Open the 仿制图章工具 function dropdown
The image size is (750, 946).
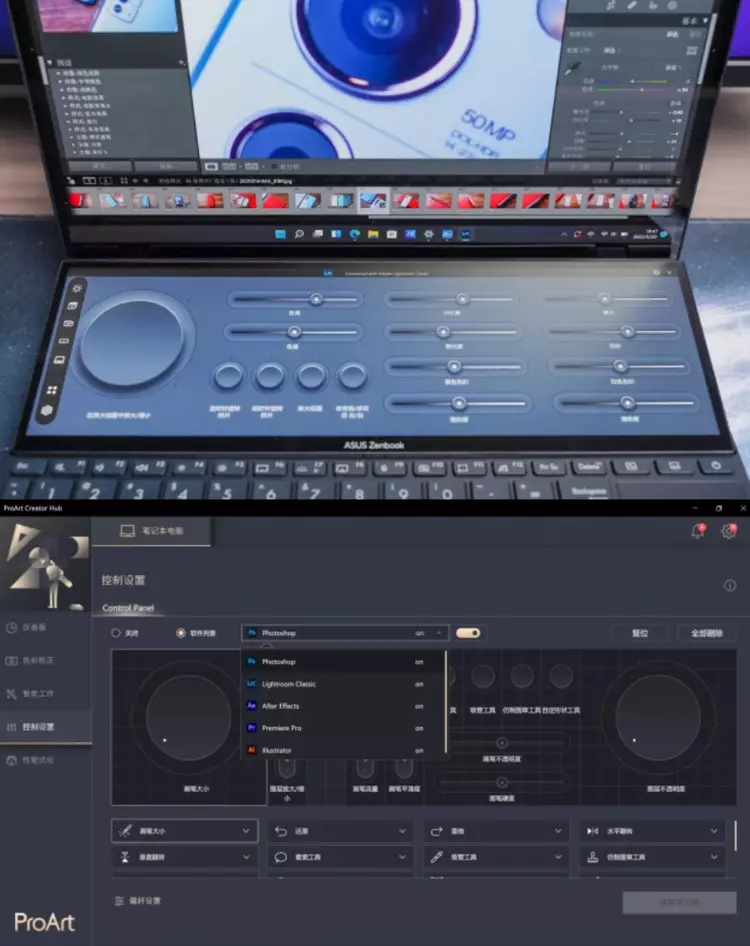pyautogui.click(x=653, y=857)
